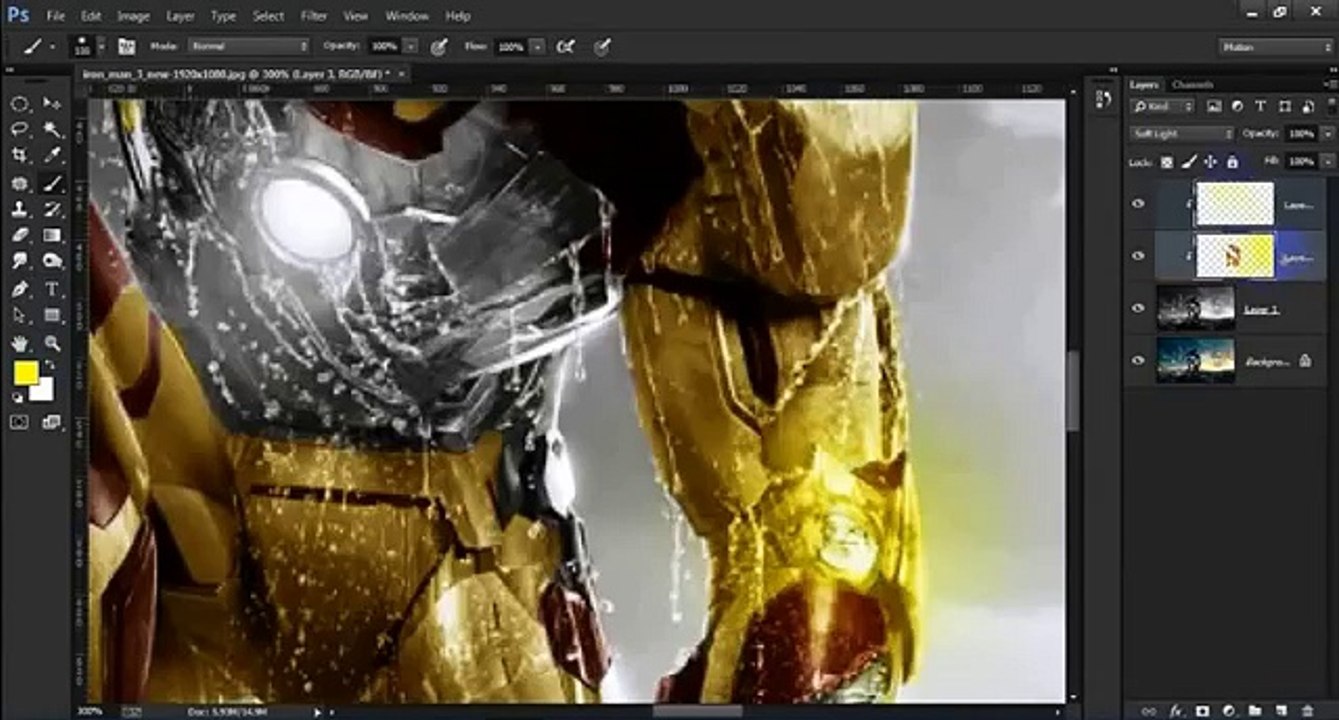Open the Layer menu
This screenshot has height=720, width=1339.
(180, 16)
